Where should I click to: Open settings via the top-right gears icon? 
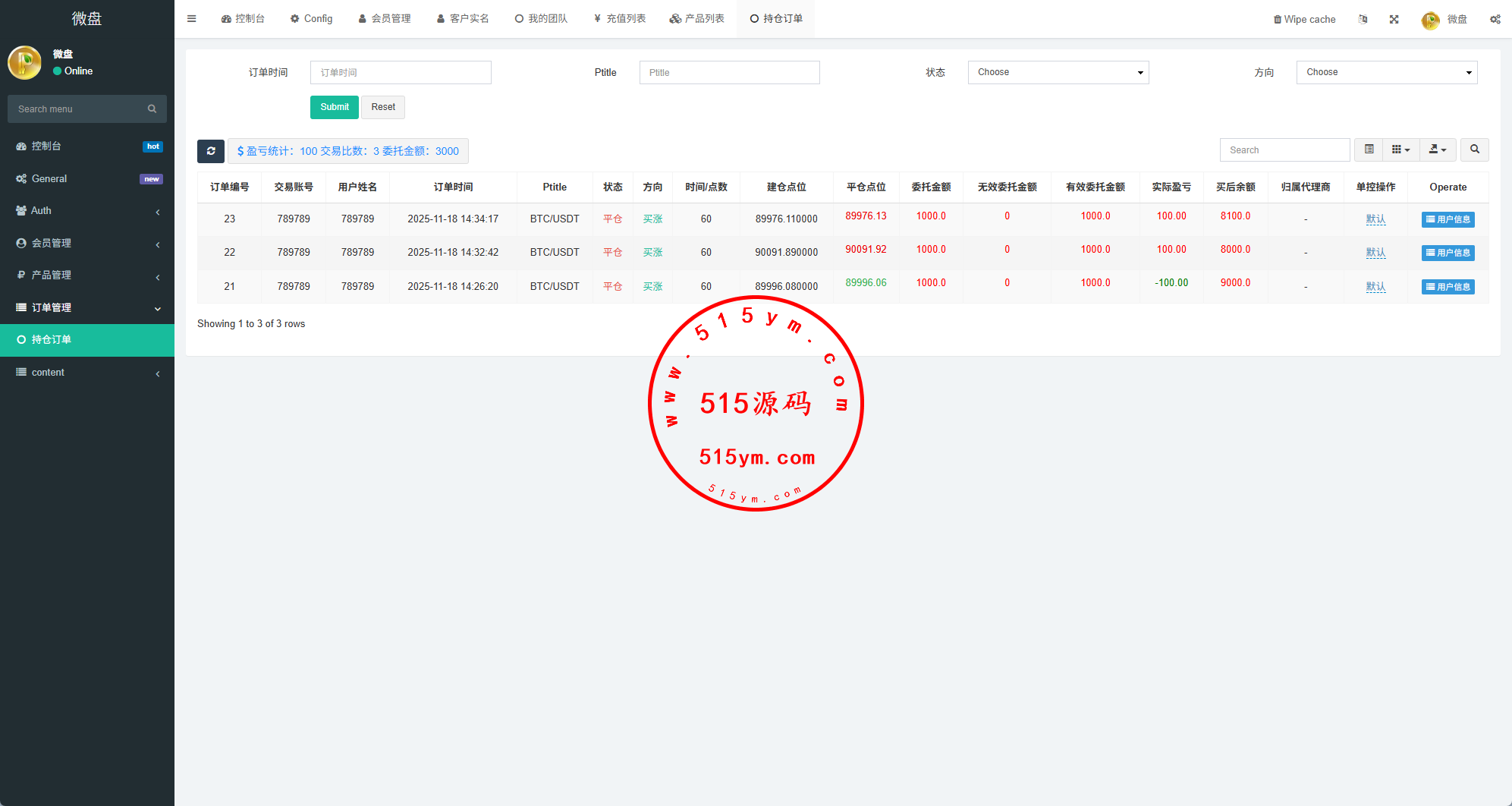(x=1495, y=19)
